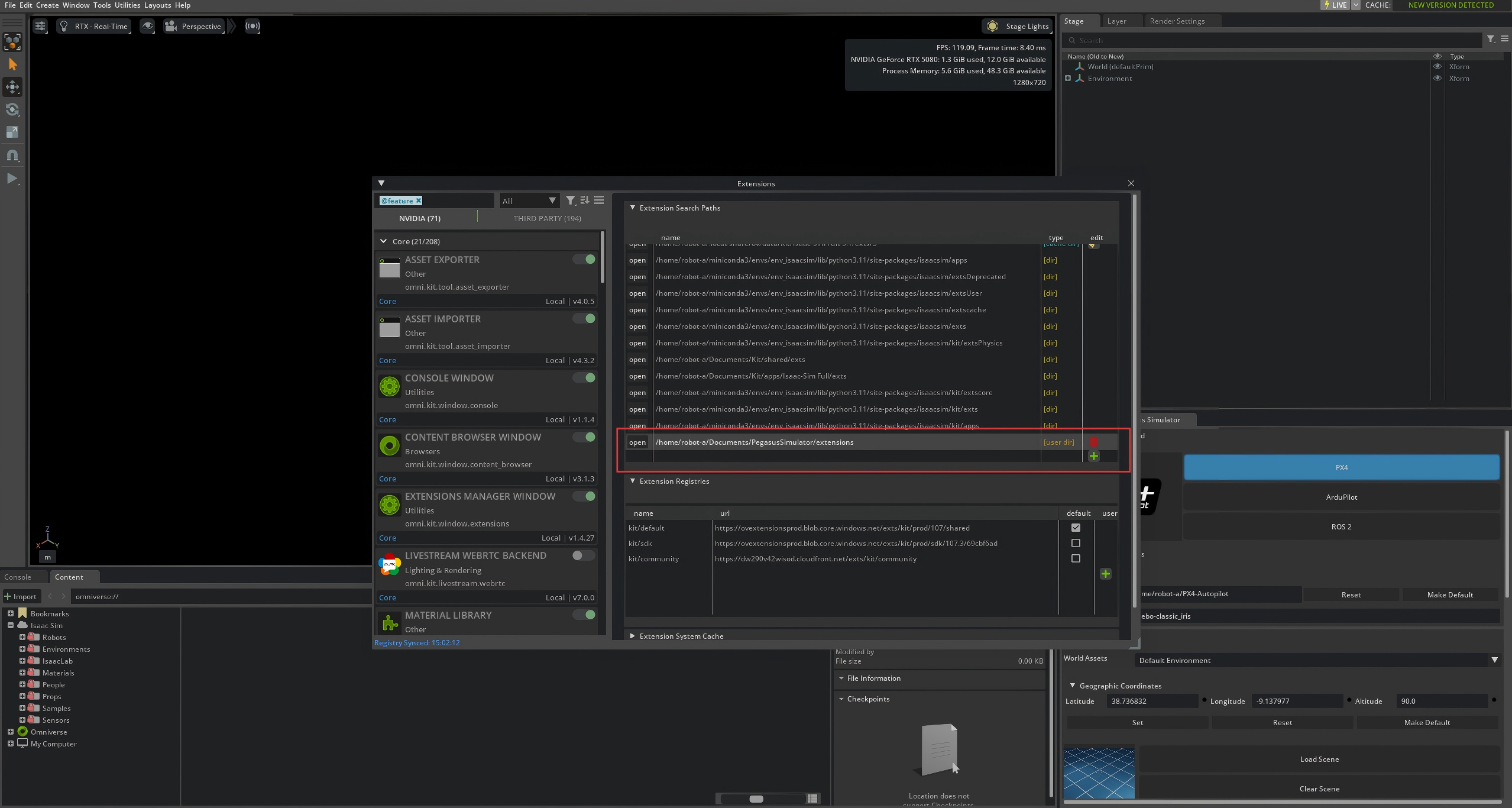Screen dimensions: 1512x808
Task: Delete the PegasusSimulator search path
Action: 1094,442
